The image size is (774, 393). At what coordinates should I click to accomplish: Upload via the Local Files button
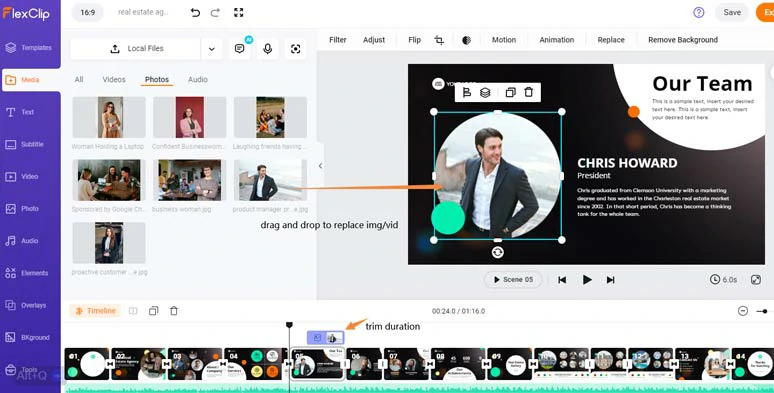pyautogui.click(x=136, y=49)
